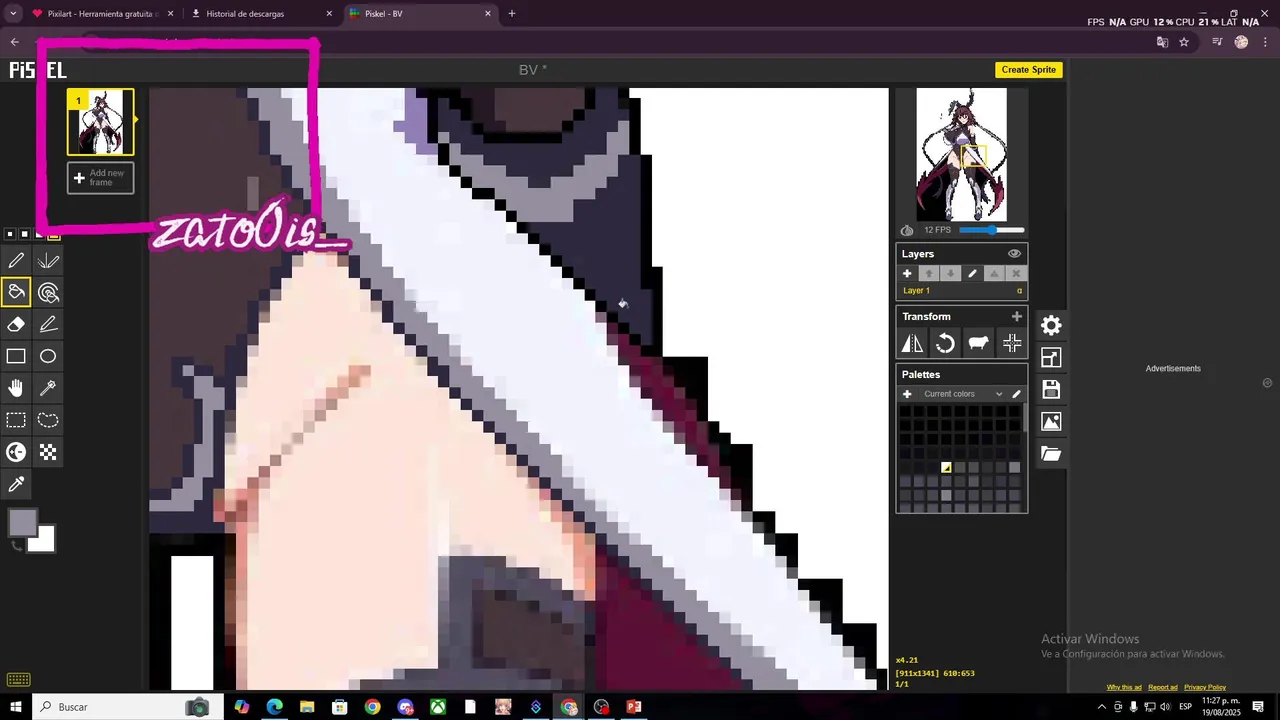Viewport: 1280px width, 720px height.
Task: Open the Windows Start menu
Action: point(15,707)
